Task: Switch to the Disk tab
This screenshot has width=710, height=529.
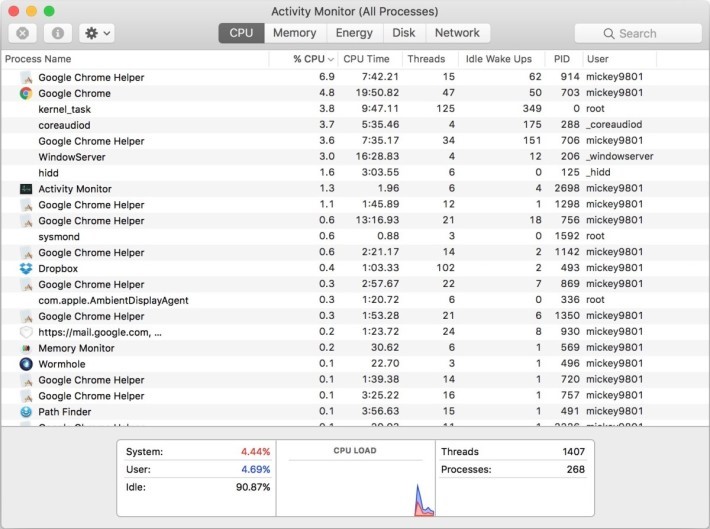Action: tap(403, 33)
